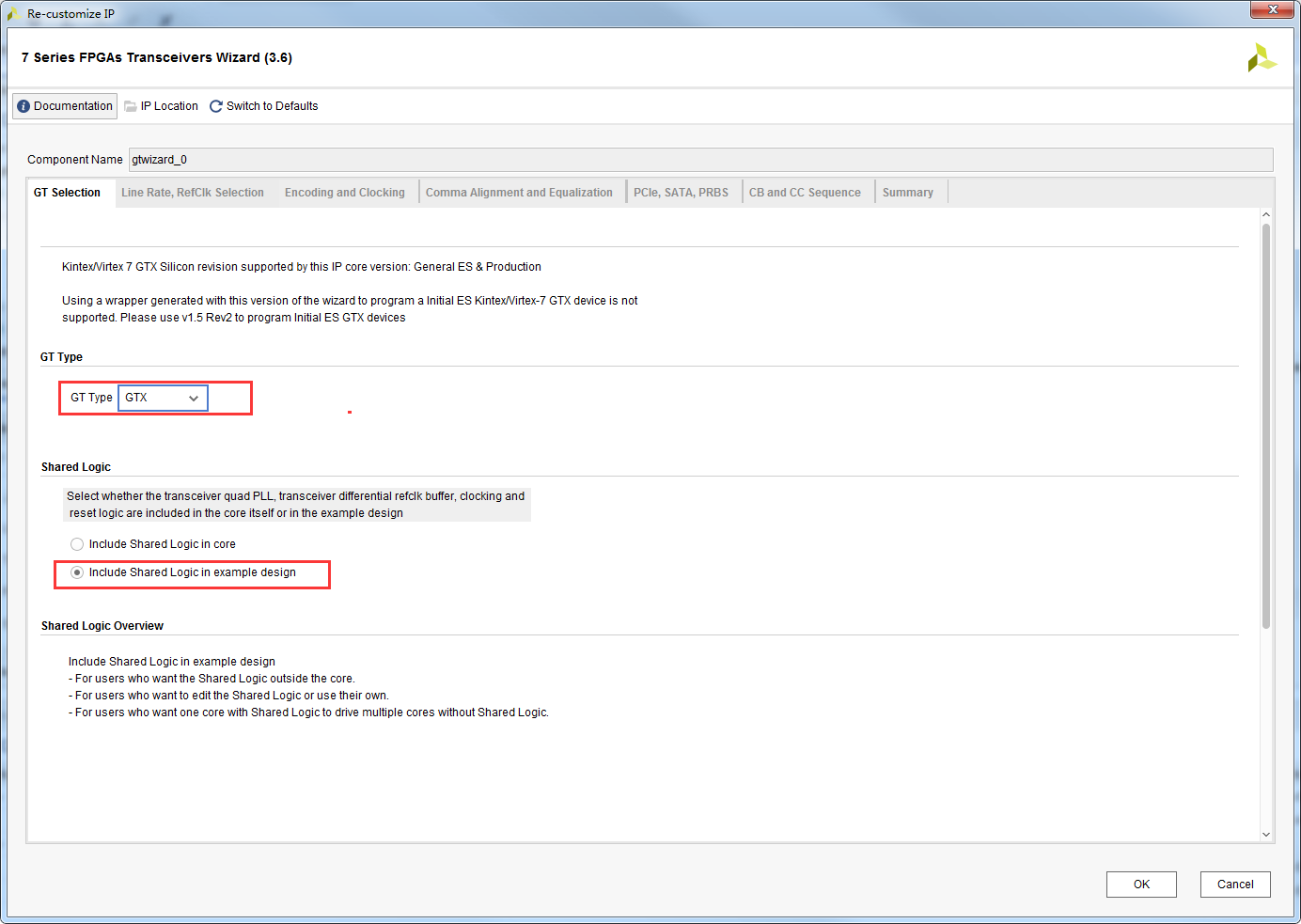
Task: Click the 7 Series FPGAs Transceivers Wizard title
Action: pos(157,57)
